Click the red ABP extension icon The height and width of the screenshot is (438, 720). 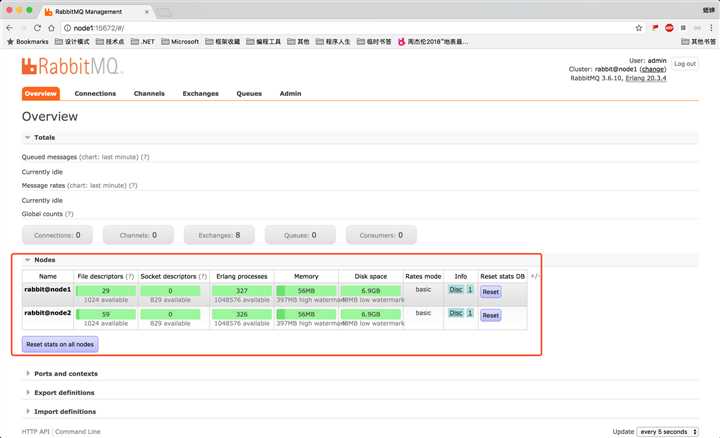pyautogui.click(x=669, y=28)
